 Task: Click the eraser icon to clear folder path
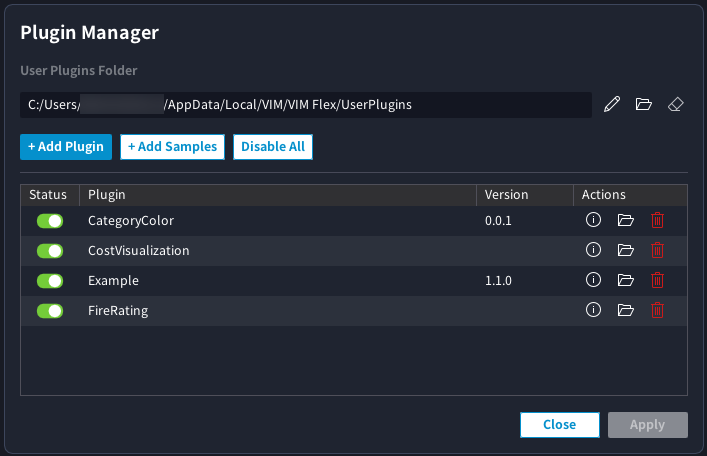pos(675,104)
